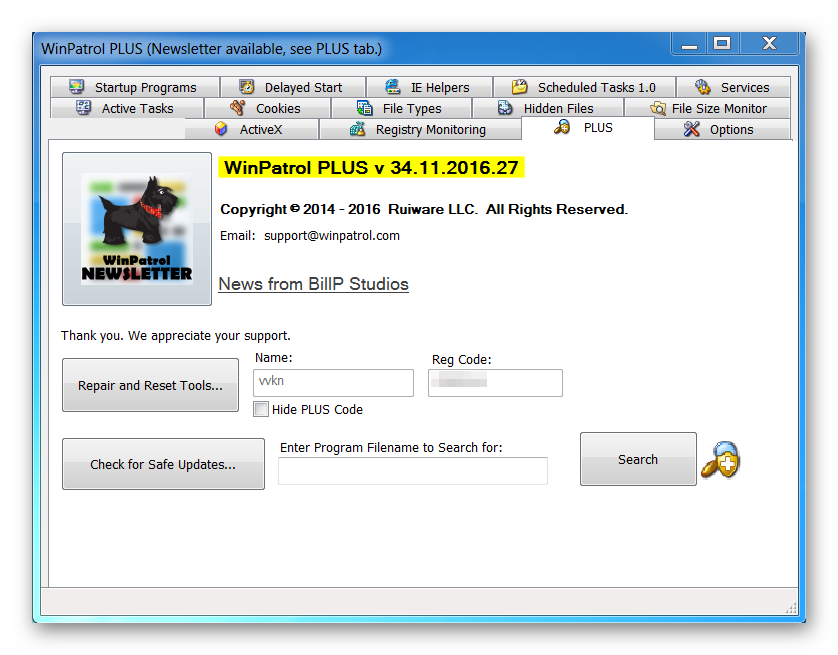Open the Services tab
838x655 pixels.
pyautogui.click(x=733, y=87)
